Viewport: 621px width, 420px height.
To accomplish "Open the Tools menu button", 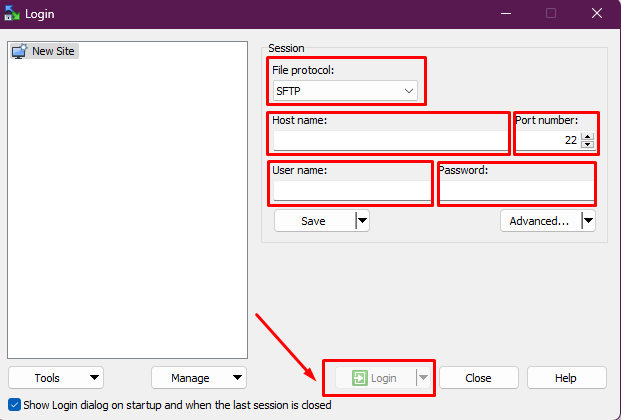I will pos(55,378).
